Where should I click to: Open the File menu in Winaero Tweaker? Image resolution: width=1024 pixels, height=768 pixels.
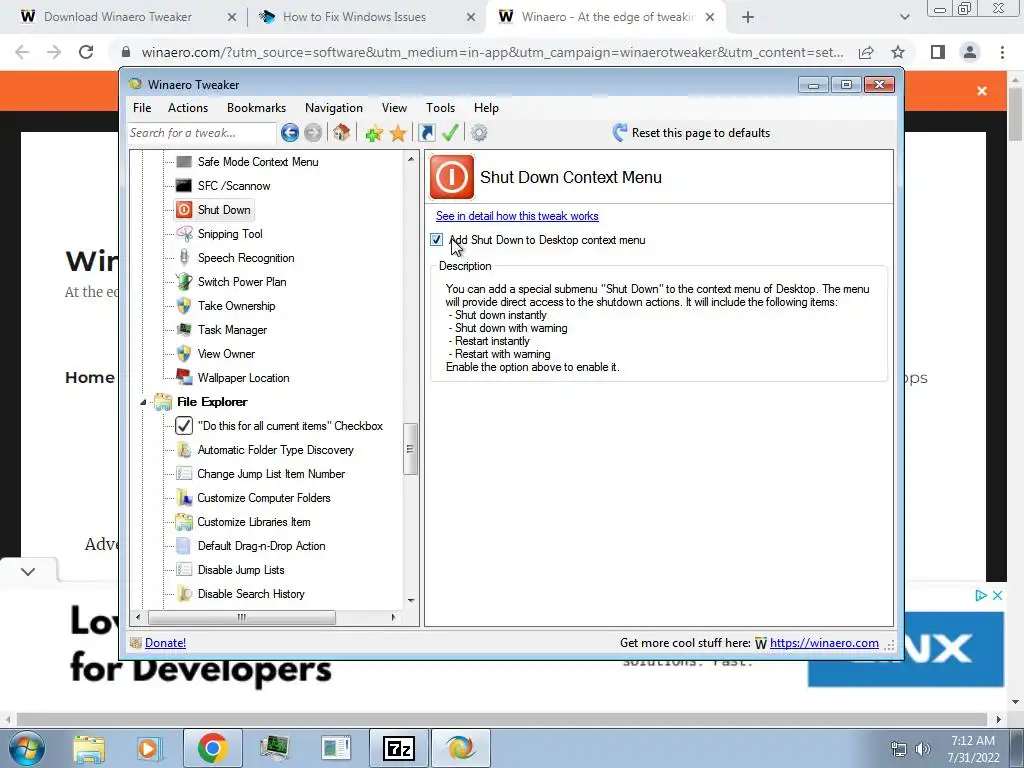(142, 108)
